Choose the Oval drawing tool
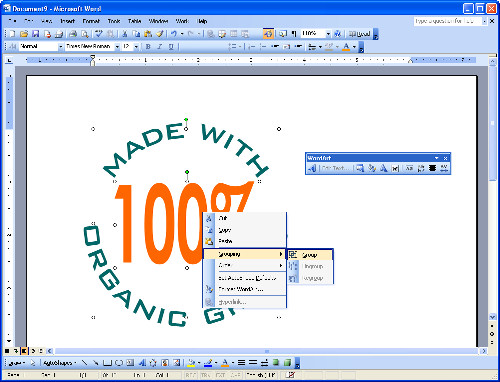The height and width of the screenshot is (382, 500). tap(119, 363)
